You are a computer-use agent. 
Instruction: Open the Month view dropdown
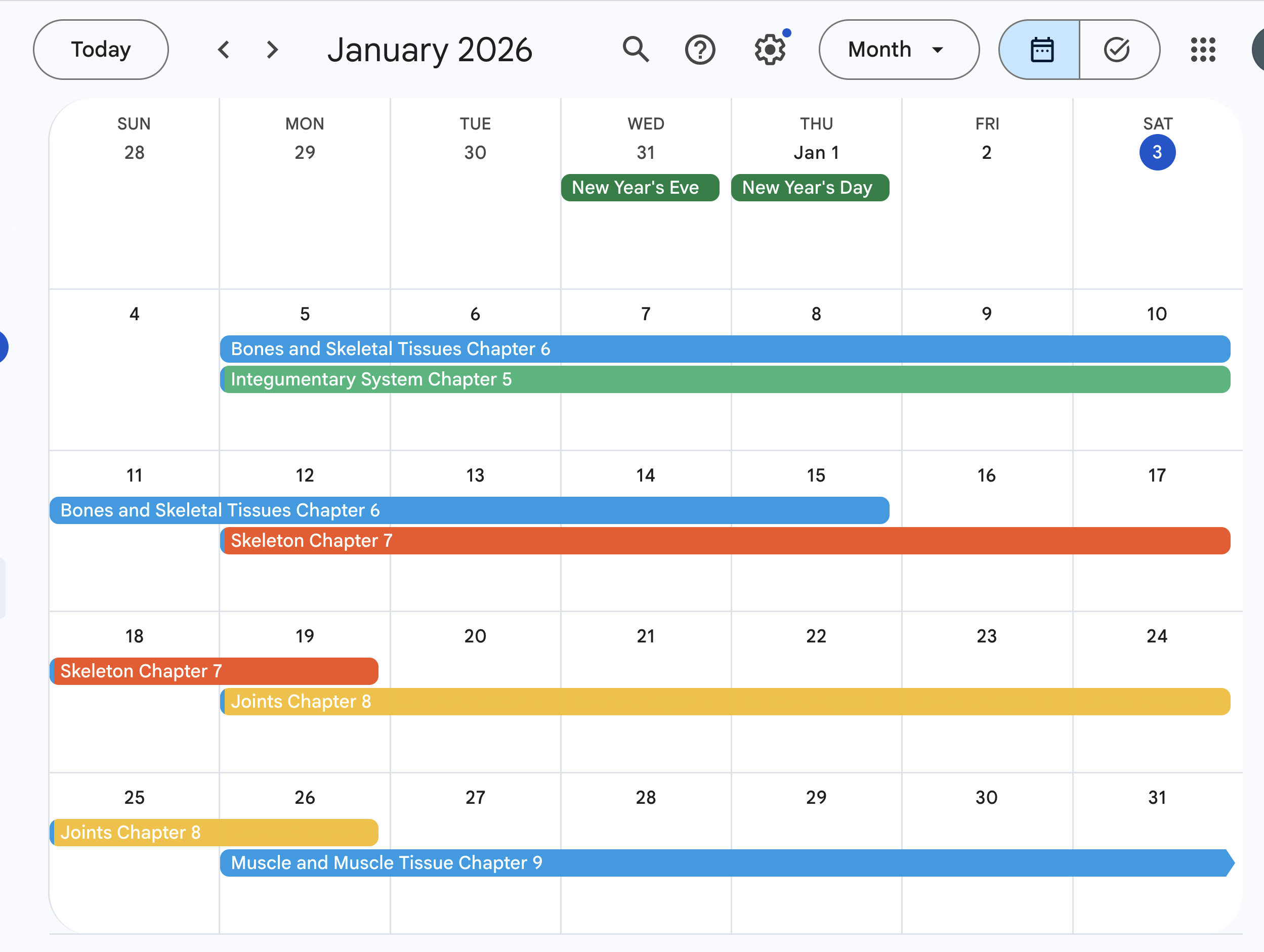pyautogui.click(x=899, y=50)
